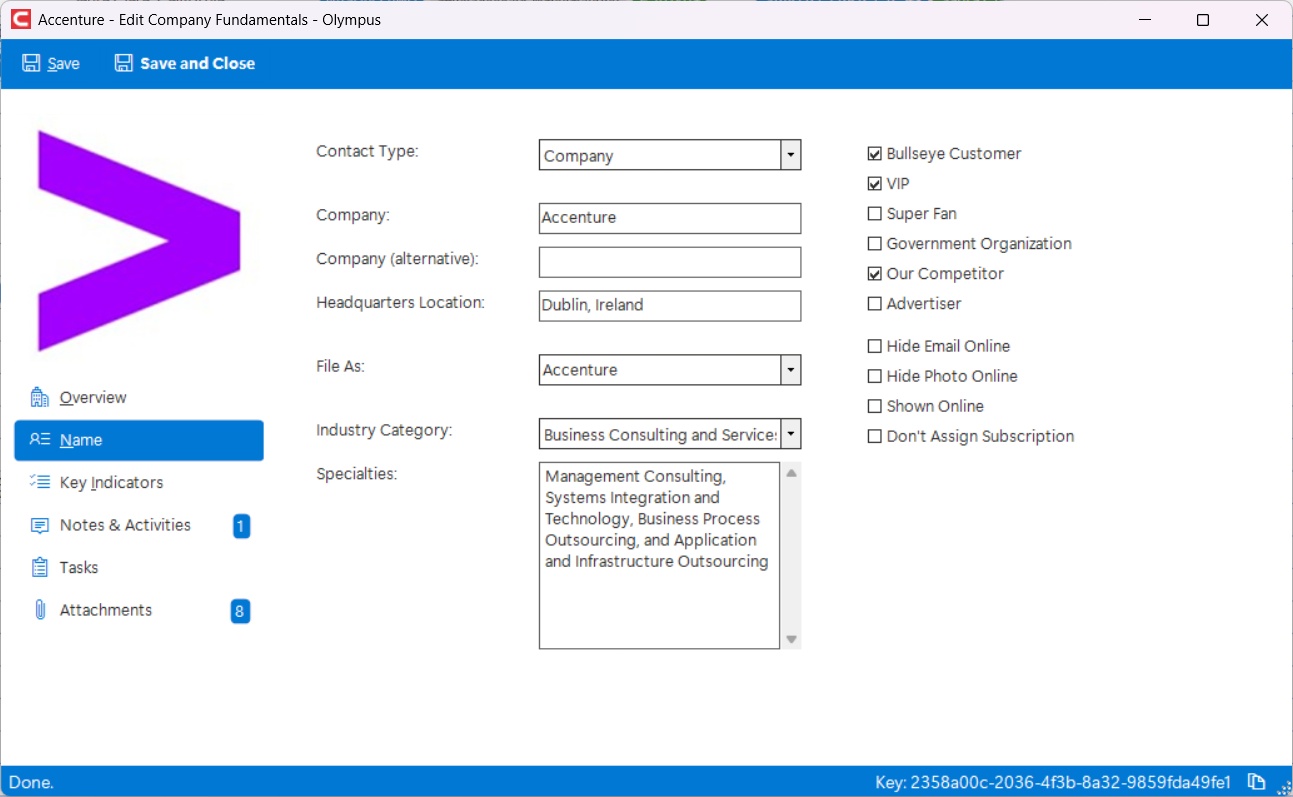Viewport: 1293px width, 797px height.
Task: Click the Company name field
Action: point(670,218)
